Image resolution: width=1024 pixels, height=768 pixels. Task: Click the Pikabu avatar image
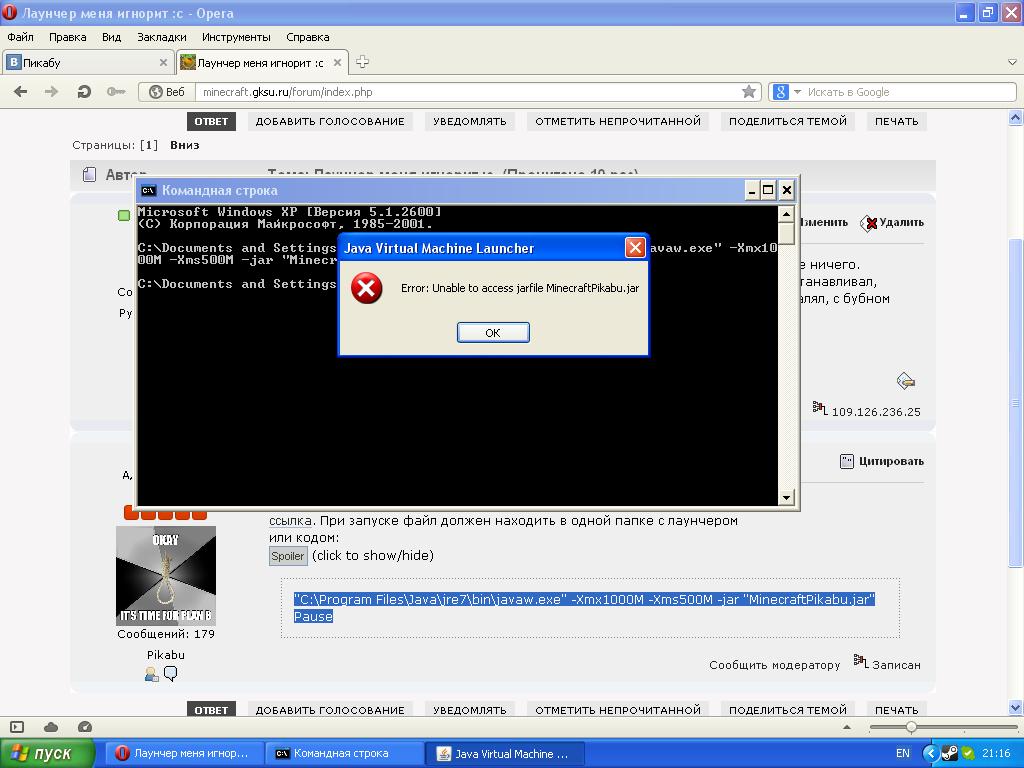point(166,576)
